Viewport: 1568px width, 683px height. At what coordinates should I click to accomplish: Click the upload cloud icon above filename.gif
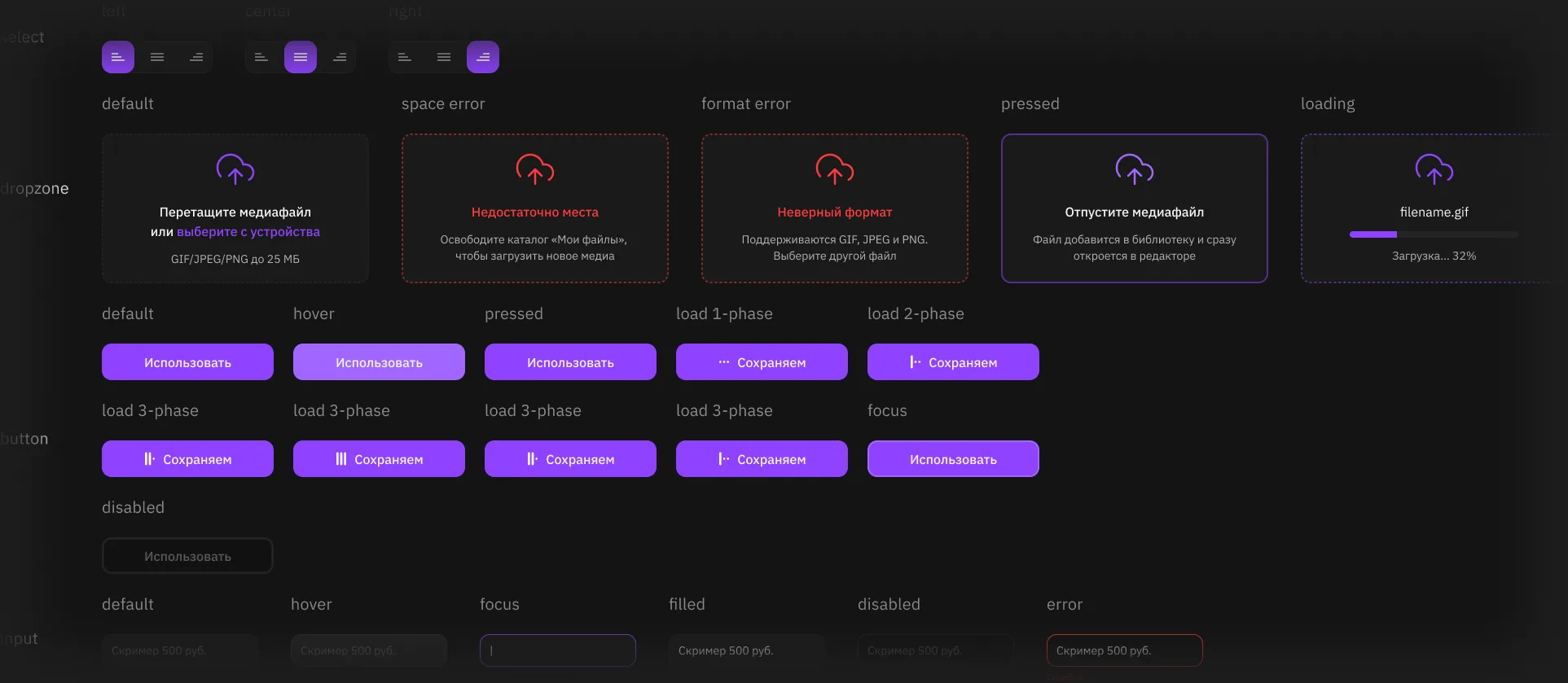point(1434,169)
